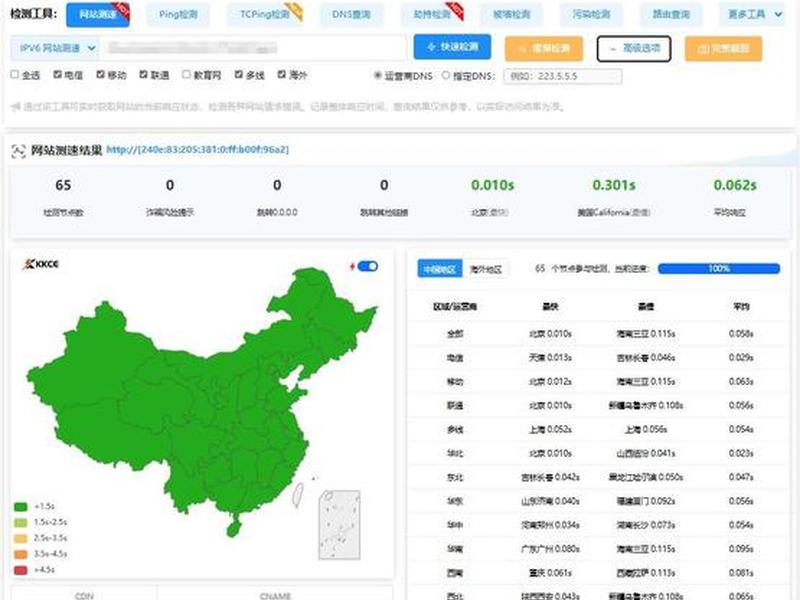The width and height of the screenshot is (800, 600).
Task: Open the TCPing检测 tool tab
Action: pos(264,15)
